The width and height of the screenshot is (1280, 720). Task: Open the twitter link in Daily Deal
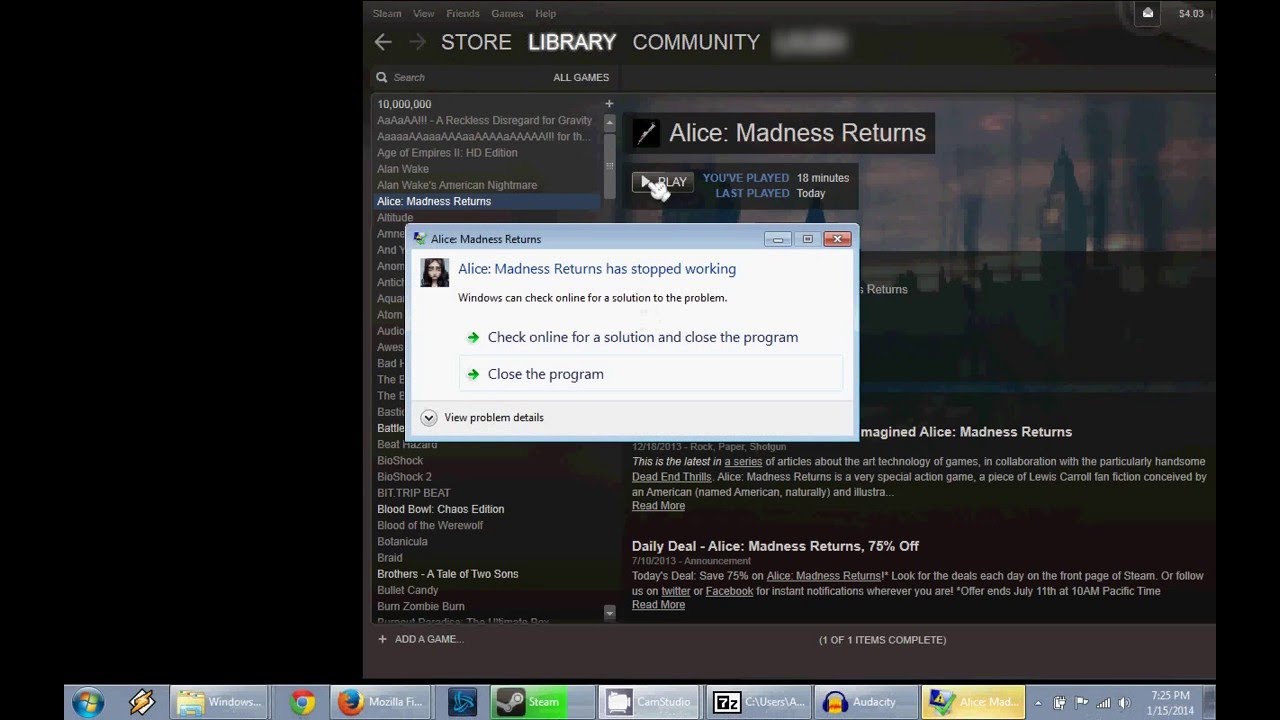tap(676, 591)
